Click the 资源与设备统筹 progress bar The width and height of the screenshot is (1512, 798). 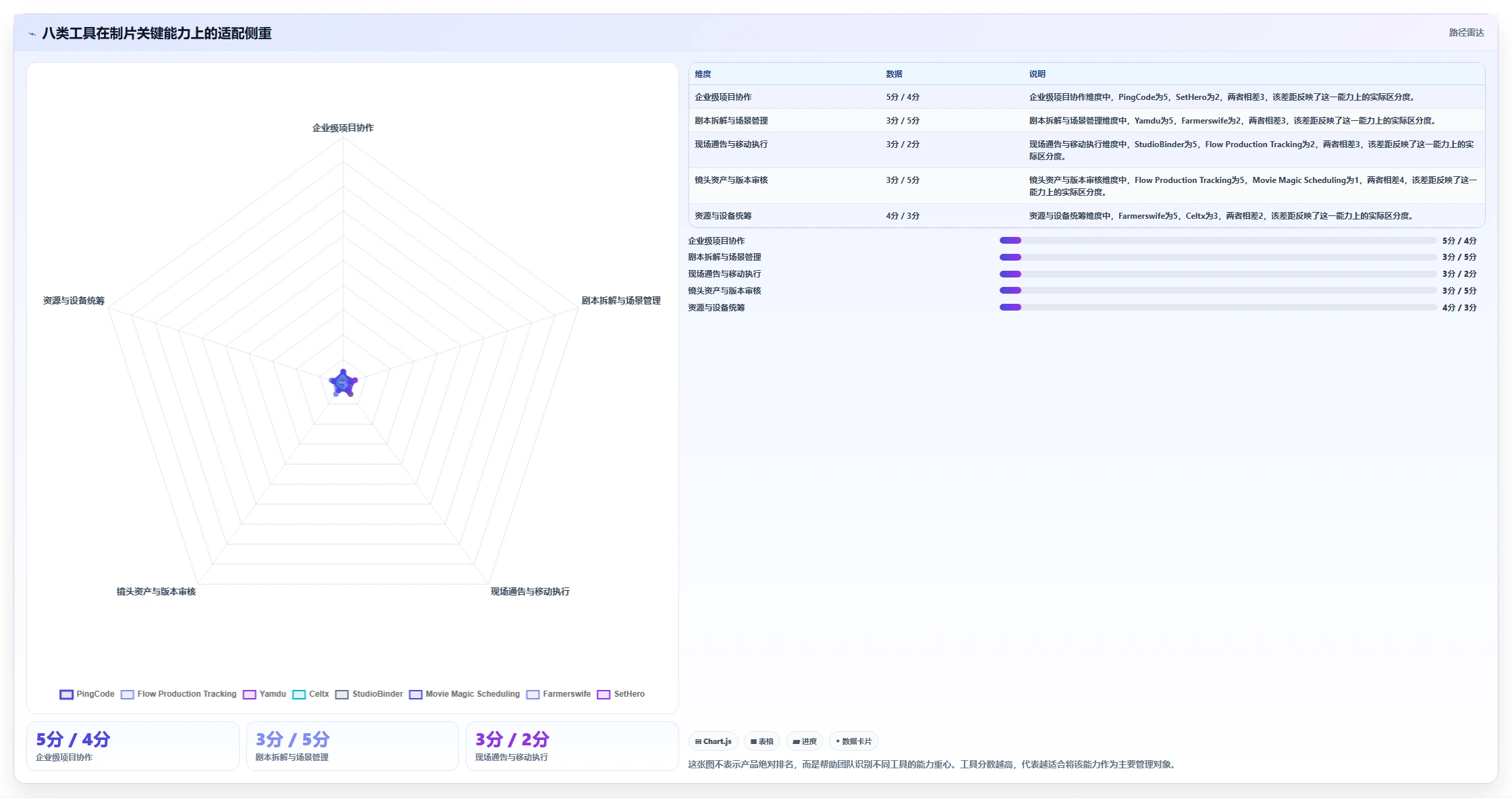coord(1218,307)
